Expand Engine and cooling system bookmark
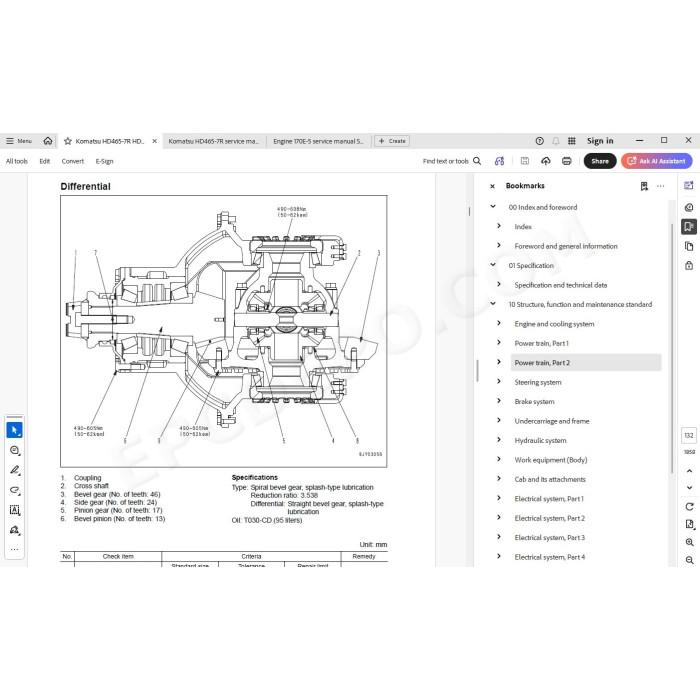The height and width of the screenshot is (700, 700). 499,323
